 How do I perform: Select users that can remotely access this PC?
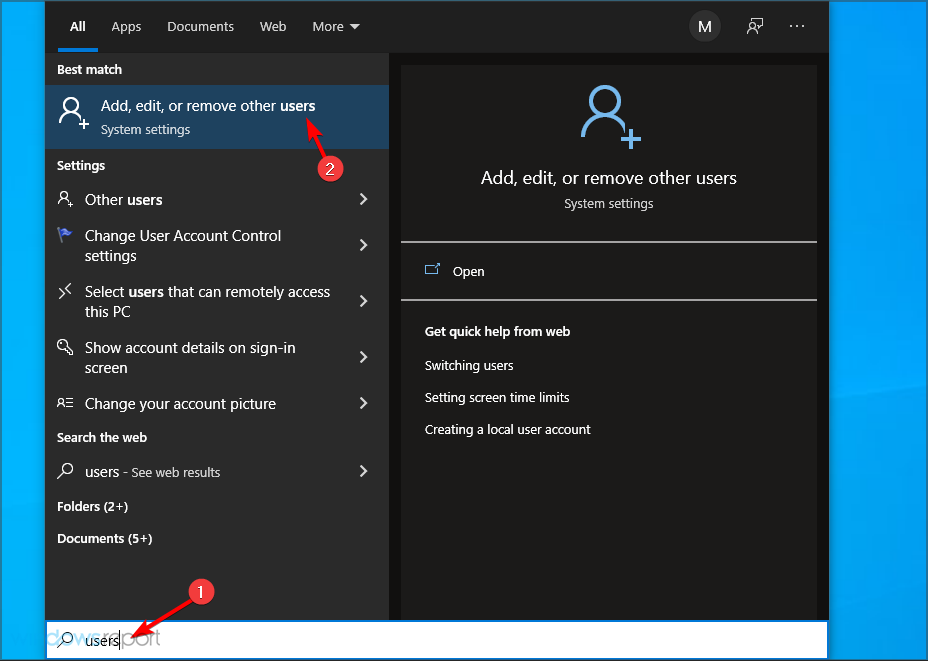pos(217,301)
